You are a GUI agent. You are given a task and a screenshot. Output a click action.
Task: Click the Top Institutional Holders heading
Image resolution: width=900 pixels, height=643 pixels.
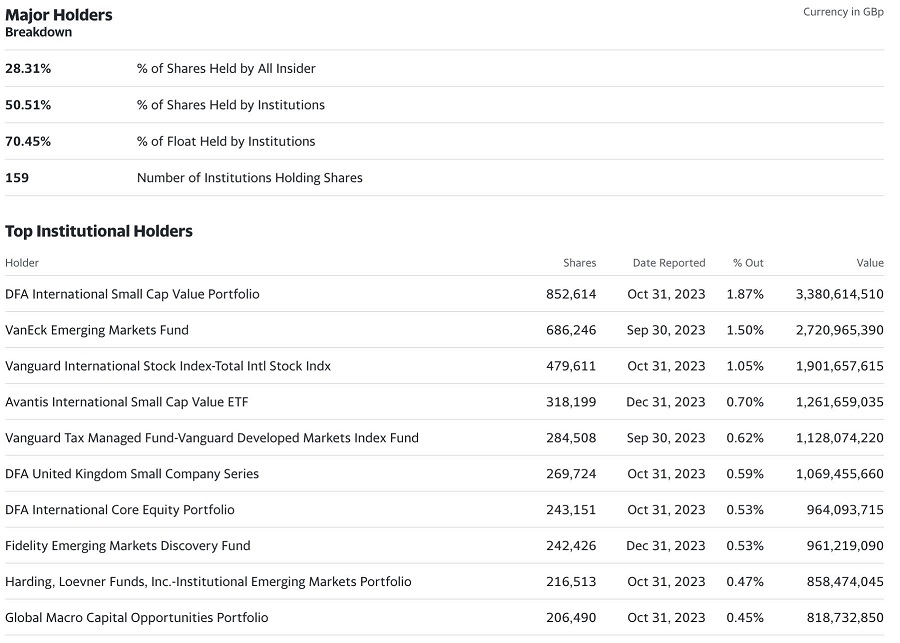tap(99, 231)
